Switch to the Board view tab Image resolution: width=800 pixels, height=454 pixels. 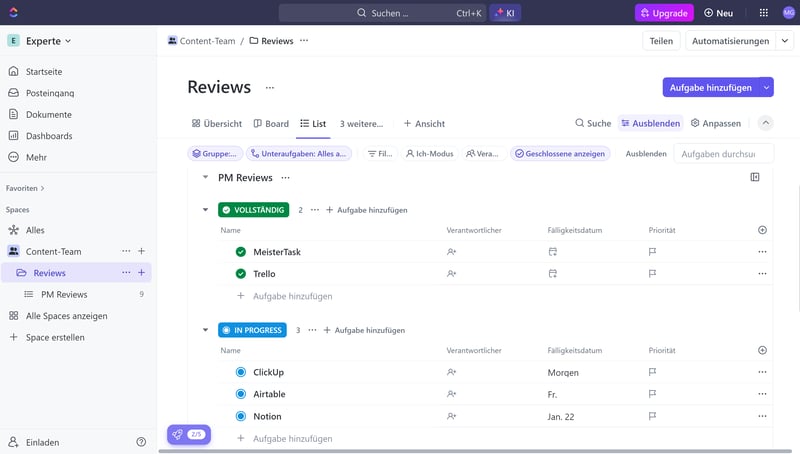tap(270, 124)
